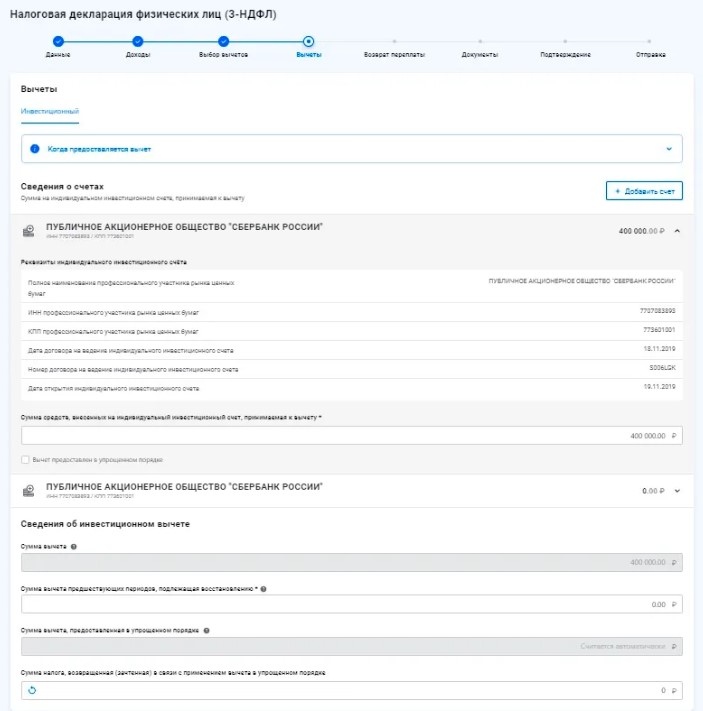Expand the second Сбербанк account with 0.00
The height and width of the screenshot is (711, 703).
[677, 491]
